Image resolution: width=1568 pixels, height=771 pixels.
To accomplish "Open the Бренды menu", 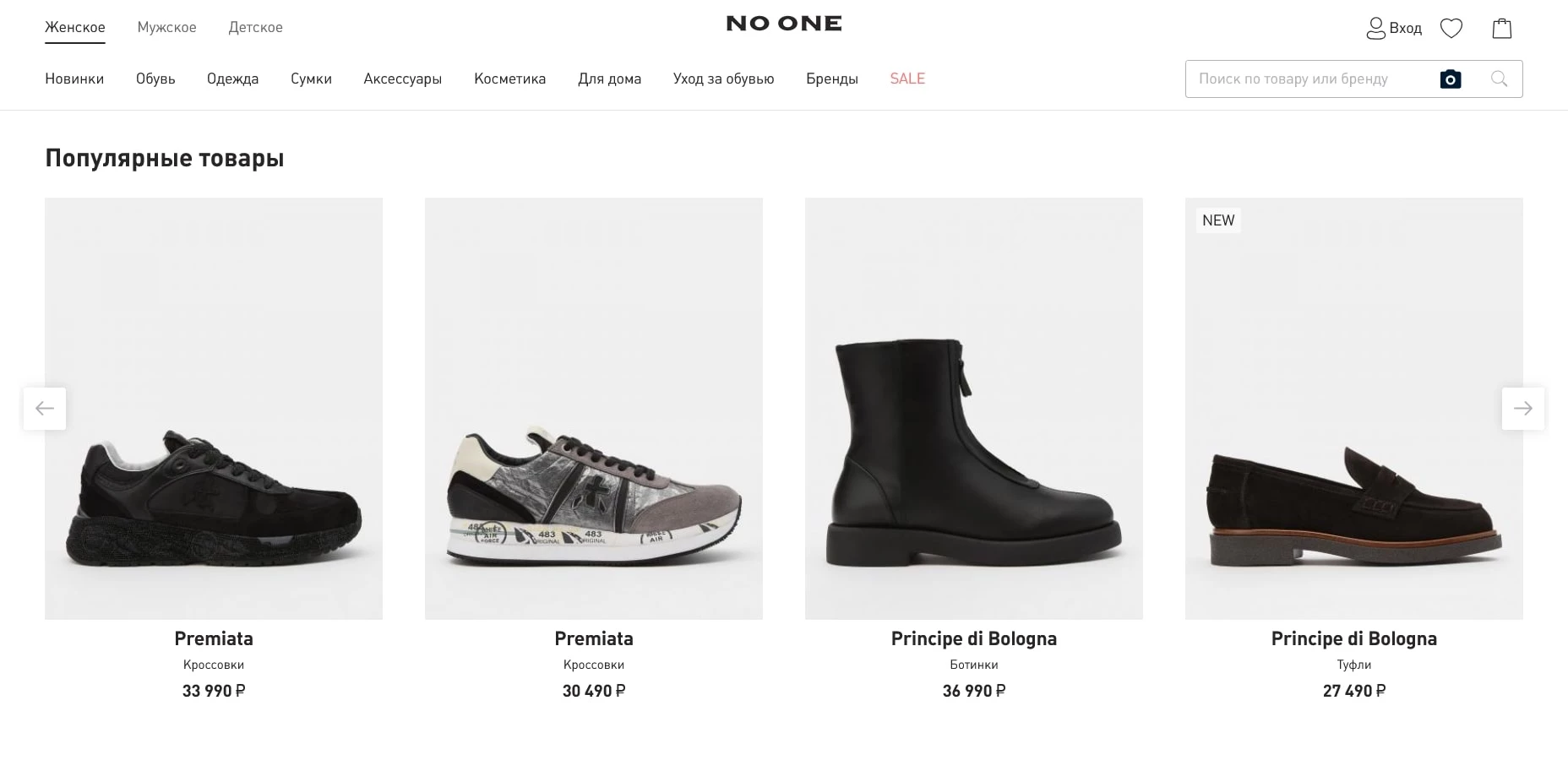I will point(831,79).
